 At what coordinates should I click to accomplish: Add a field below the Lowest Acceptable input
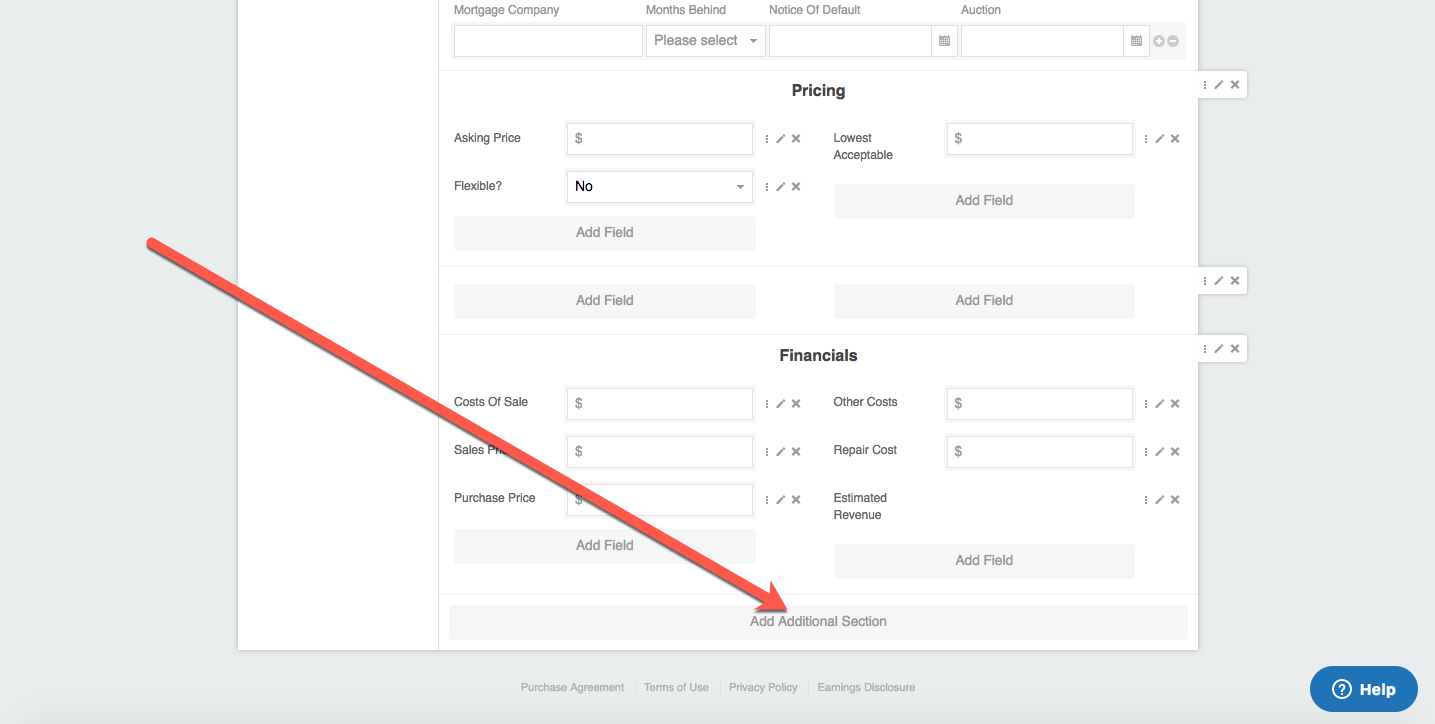984,201
